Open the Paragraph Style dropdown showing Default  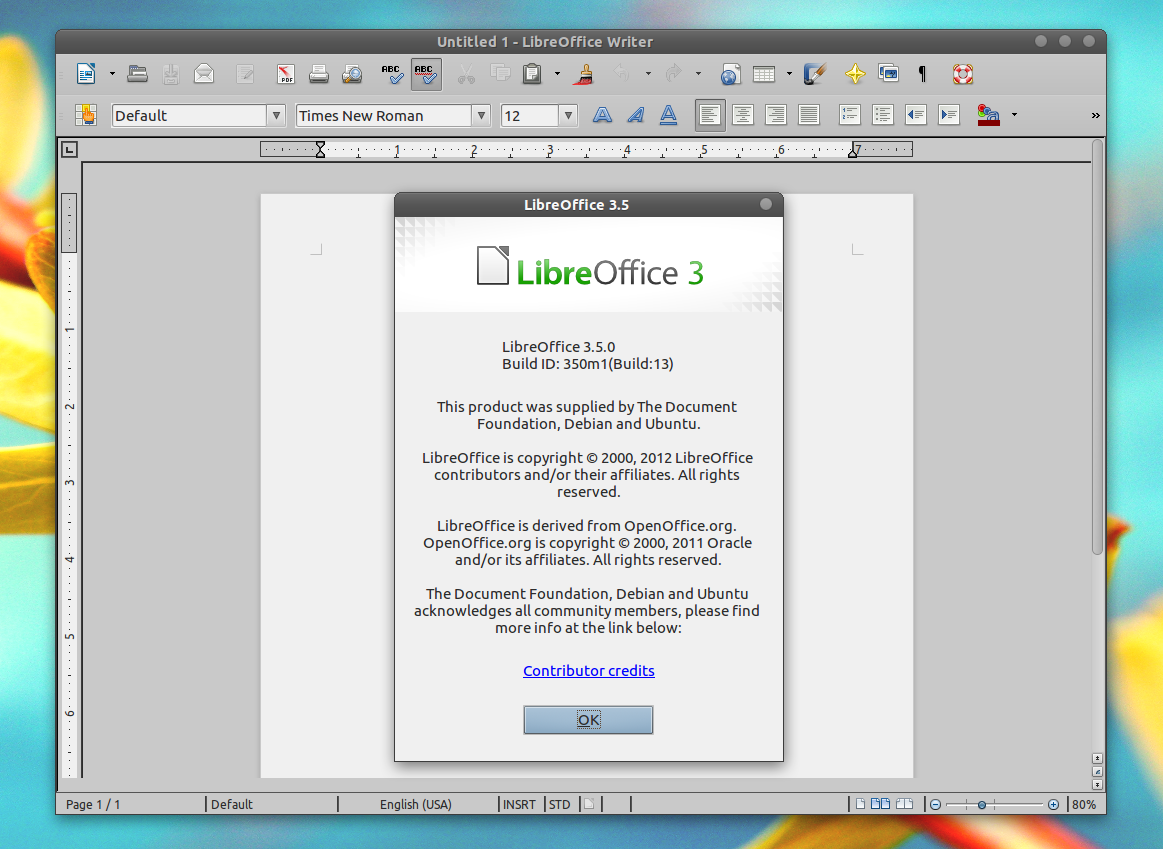click(276, 115)
